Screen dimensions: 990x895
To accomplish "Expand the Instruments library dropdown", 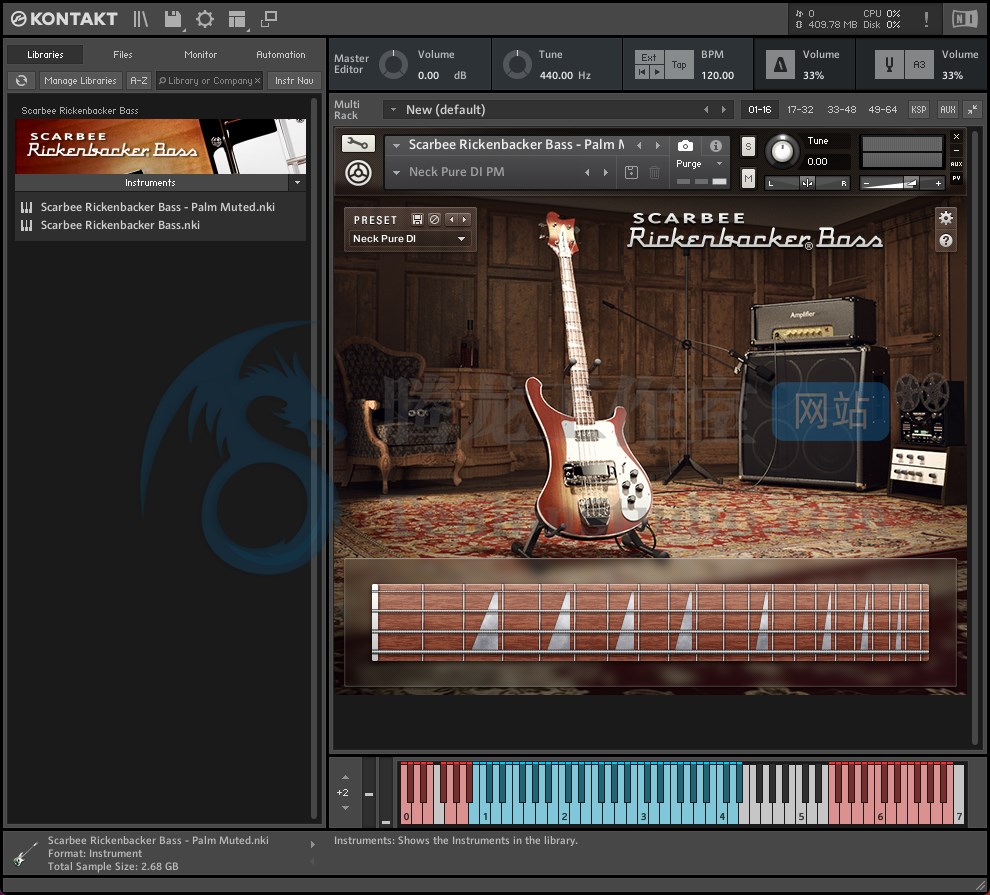I will pos(297,182).
